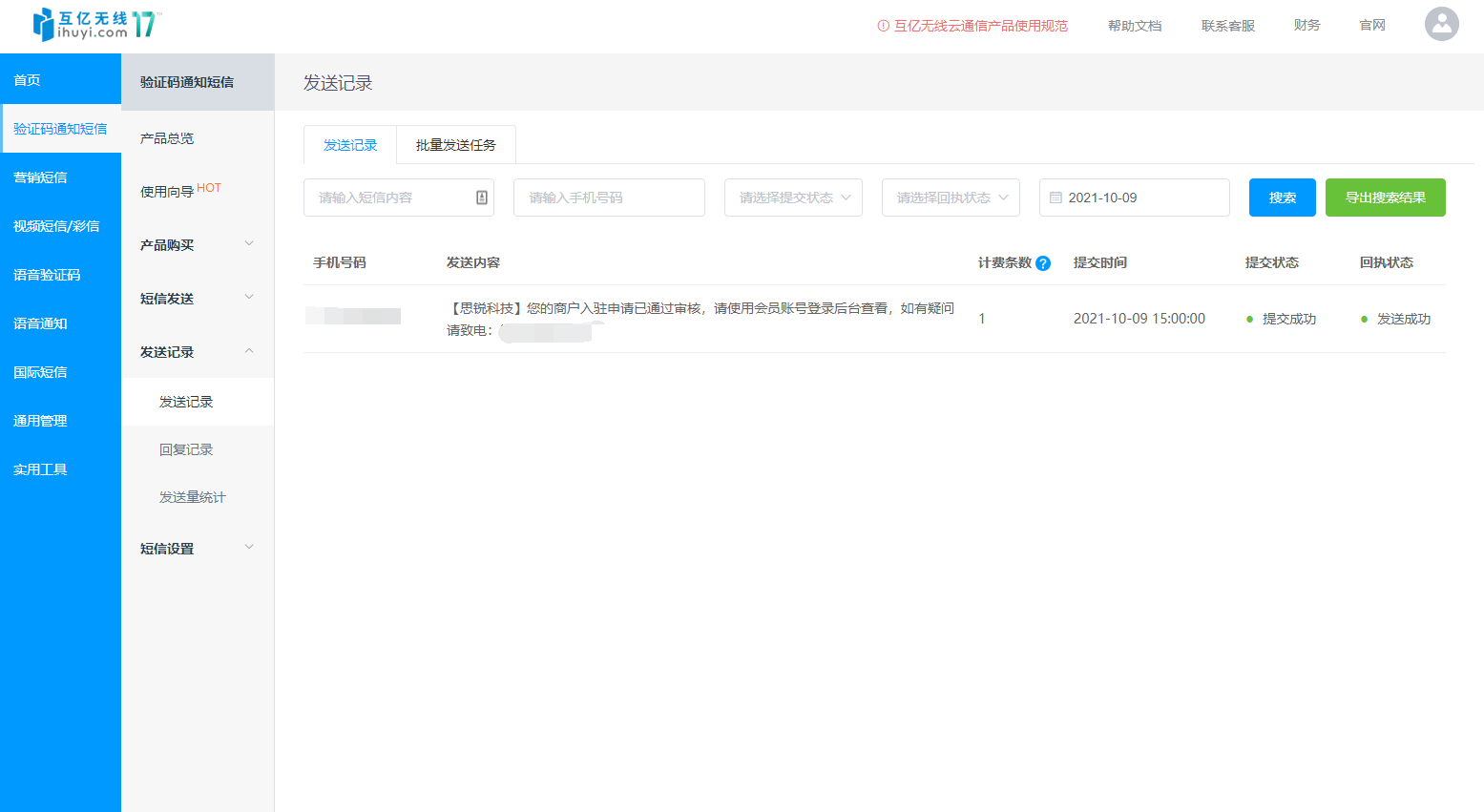The width and height of the screenshot is (1484, 812).
Task: Open the 帮助文档 link in header
Action: click(x=1134, y=26)
